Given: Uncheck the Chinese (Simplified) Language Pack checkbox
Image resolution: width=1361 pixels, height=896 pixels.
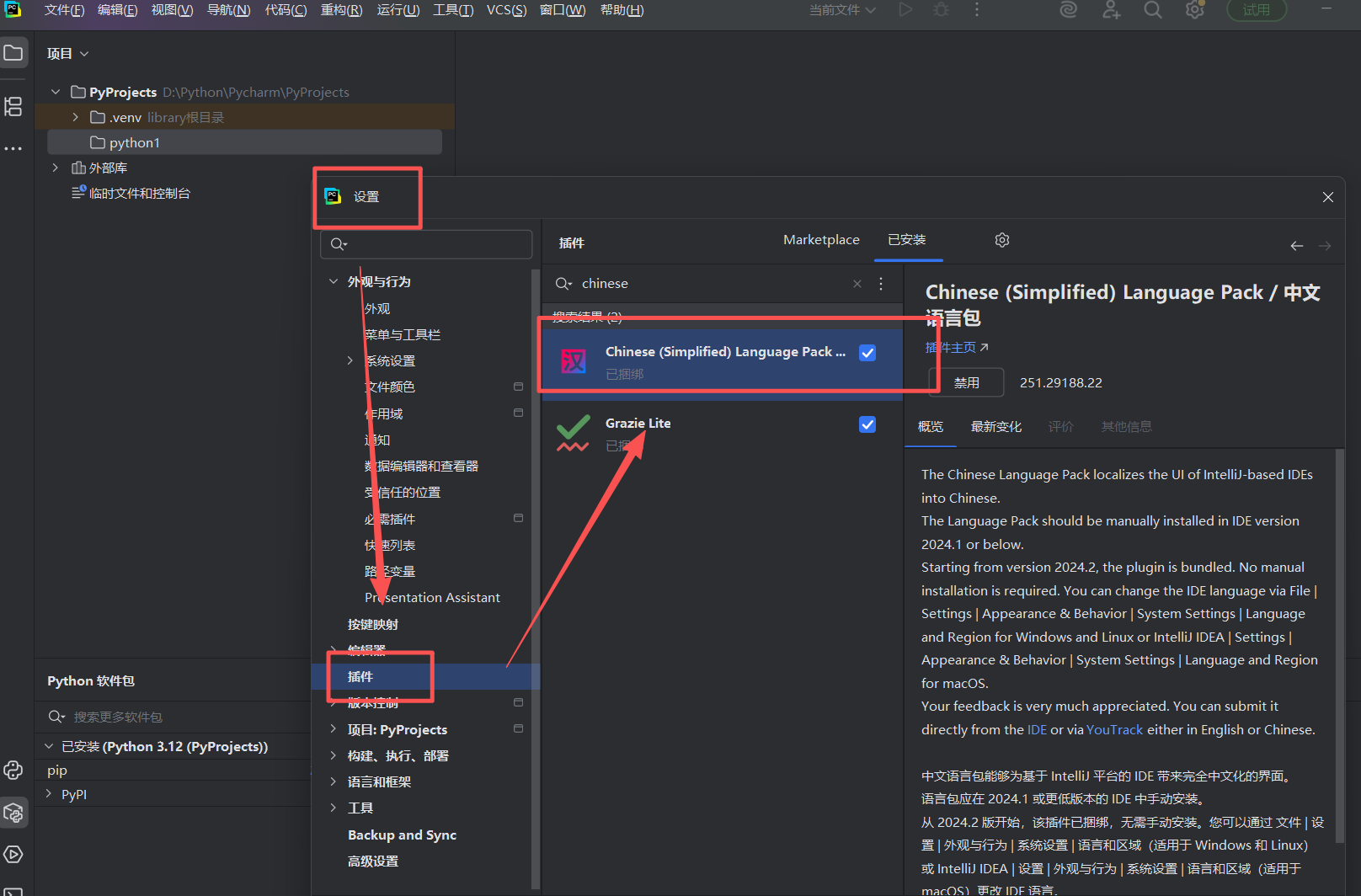Looking at the screenshot, I should [x=867, y=353].
